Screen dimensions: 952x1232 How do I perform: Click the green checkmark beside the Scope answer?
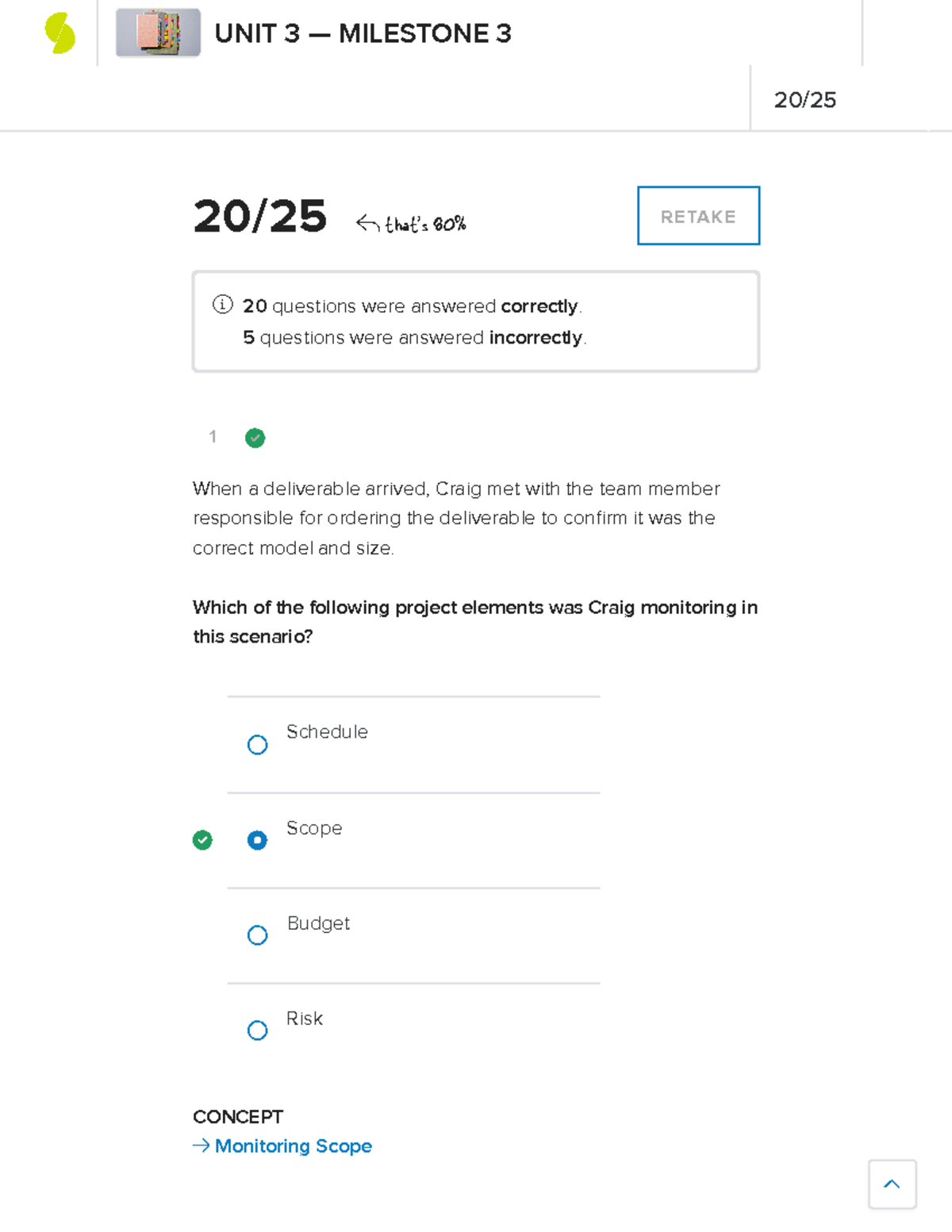(x=203, y=840)
